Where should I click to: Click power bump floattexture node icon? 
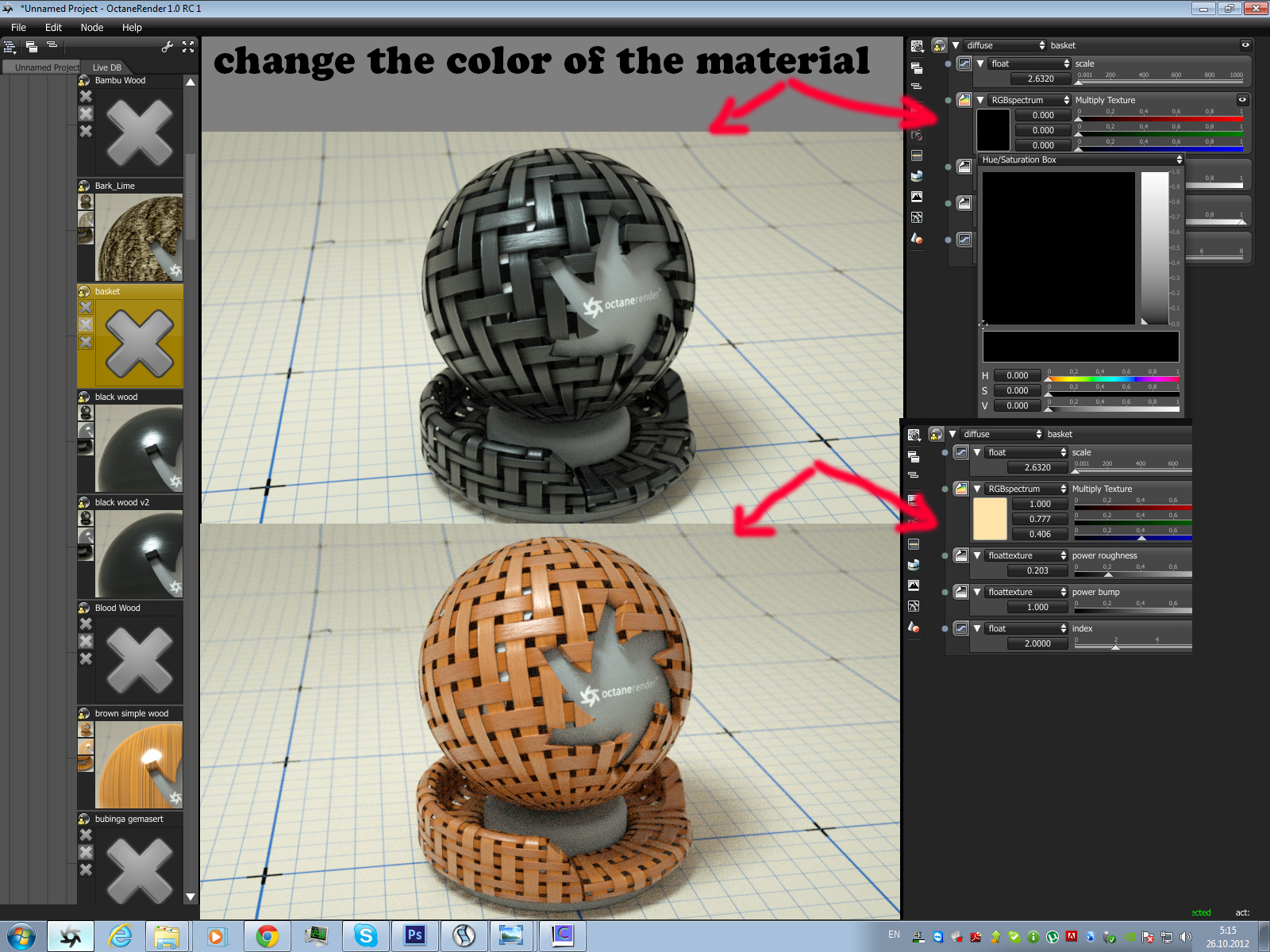(x=961, y=592)
